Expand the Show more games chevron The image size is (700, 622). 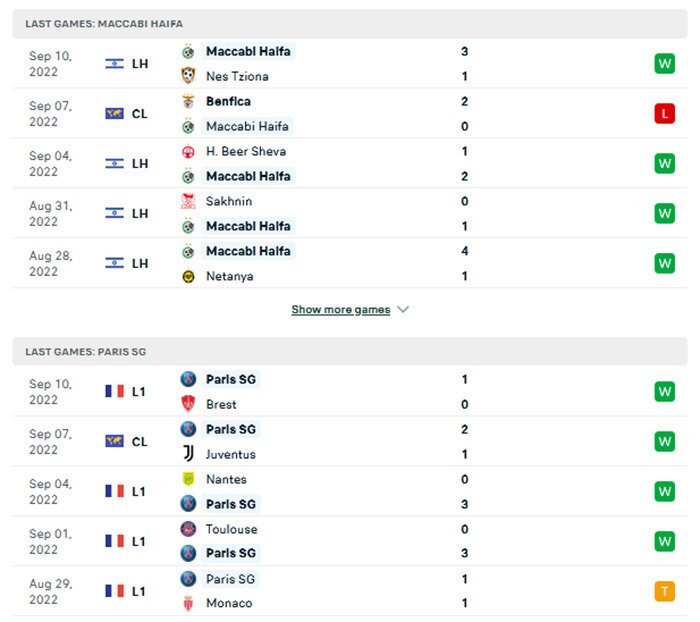coord(403,310)
